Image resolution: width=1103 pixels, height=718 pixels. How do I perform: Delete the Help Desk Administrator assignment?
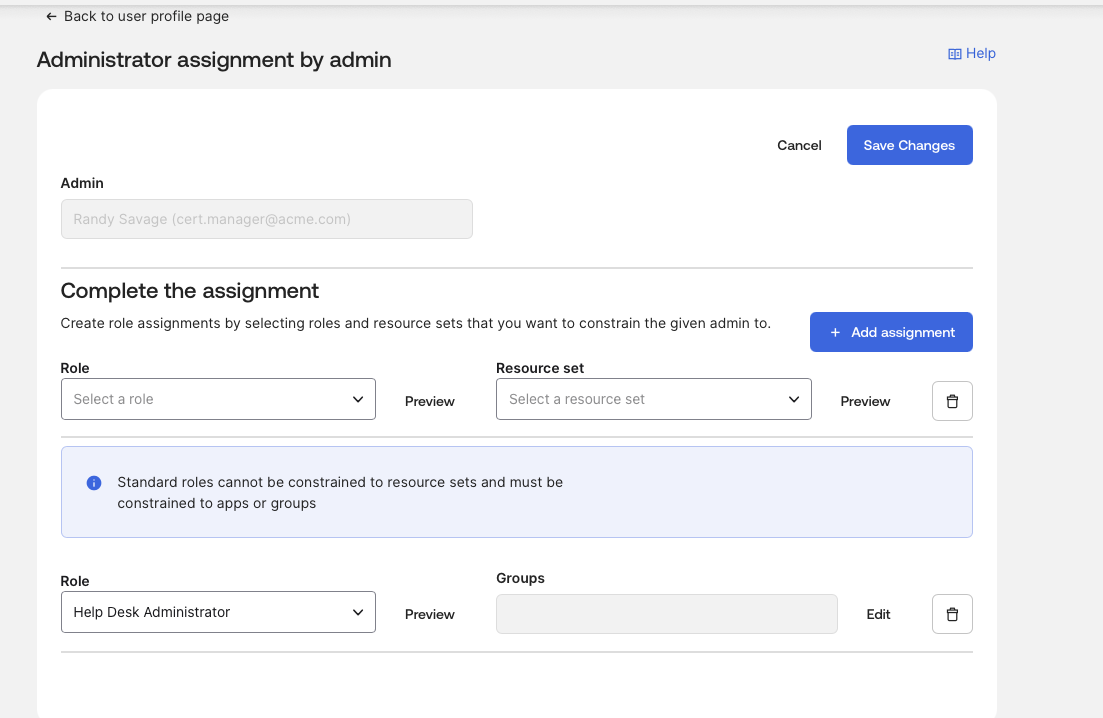pos(952,614)
